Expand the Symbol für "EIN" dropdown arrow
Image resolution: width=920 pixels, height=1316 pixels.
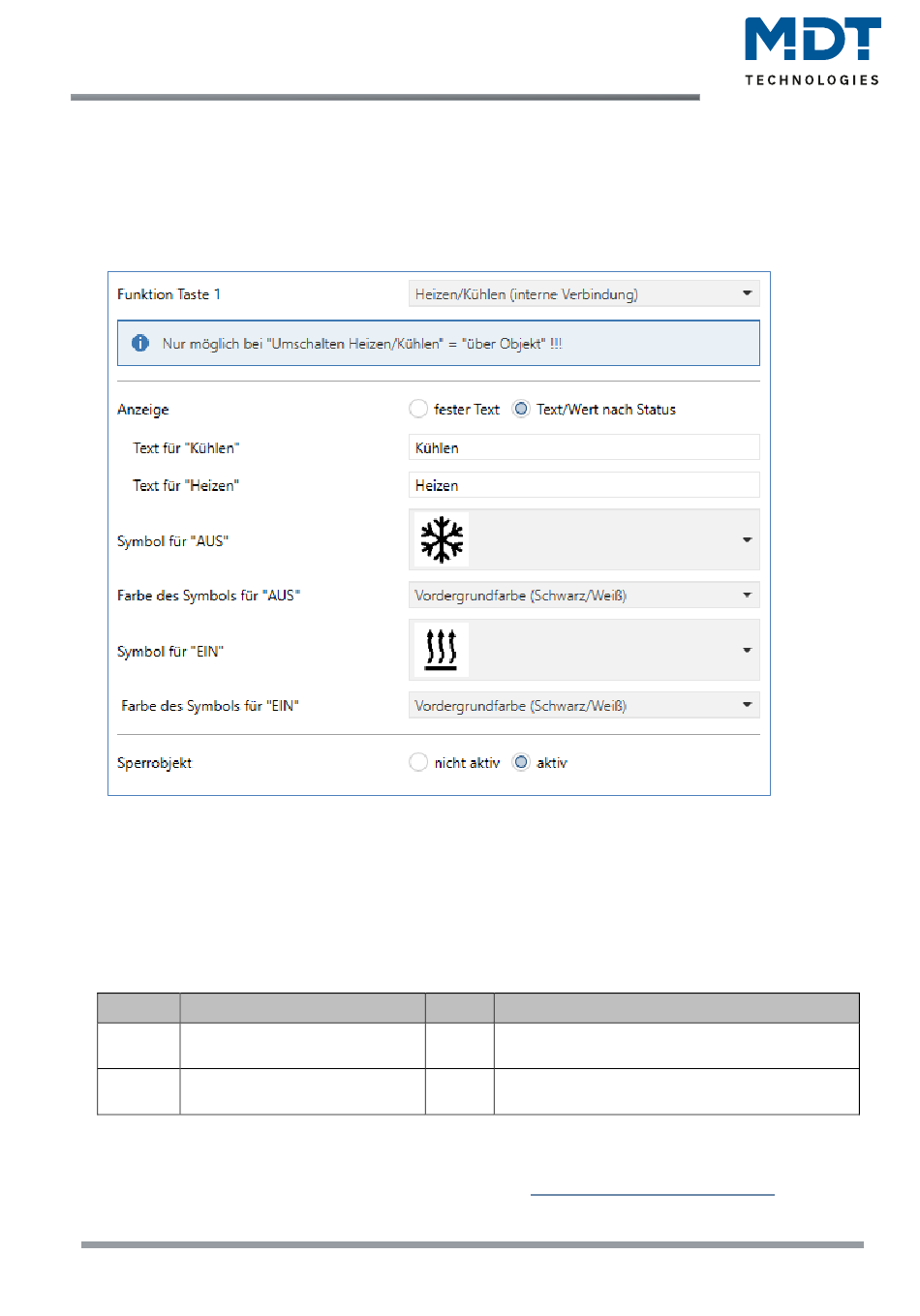coord(747,651)
